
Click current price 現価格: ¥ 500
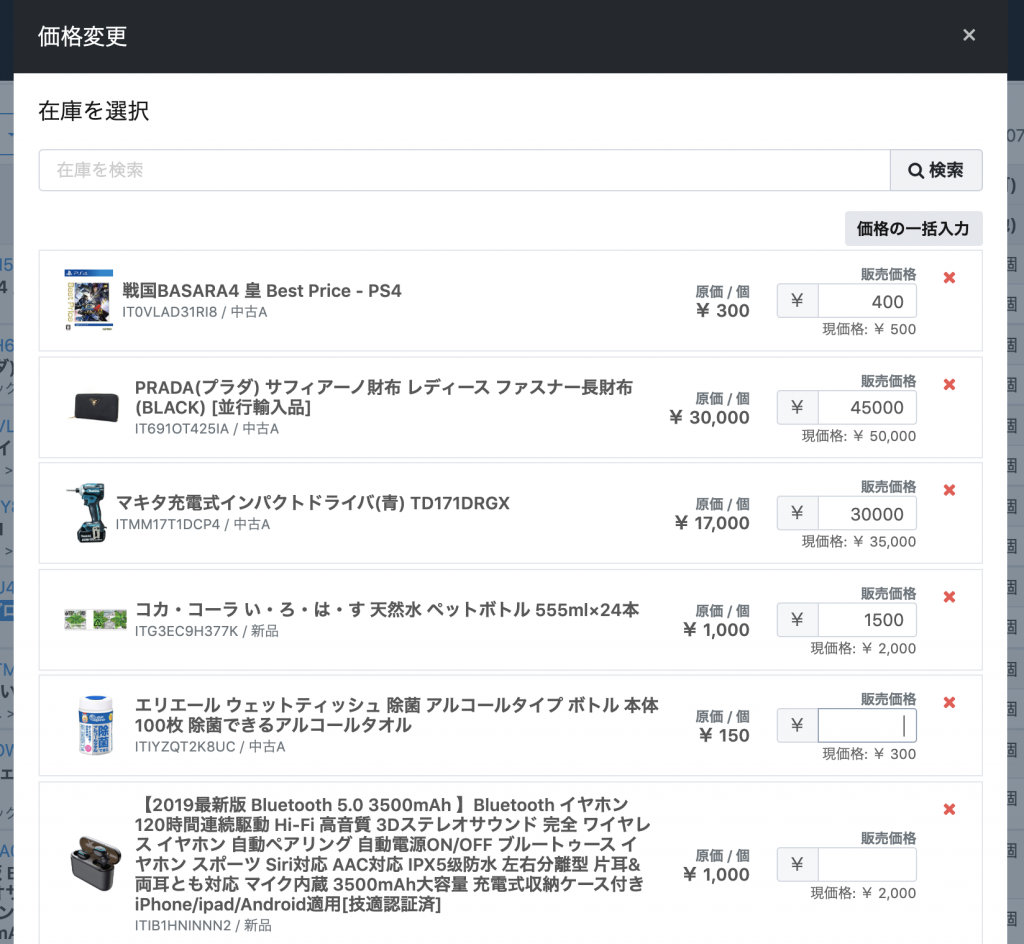[869, 330]
